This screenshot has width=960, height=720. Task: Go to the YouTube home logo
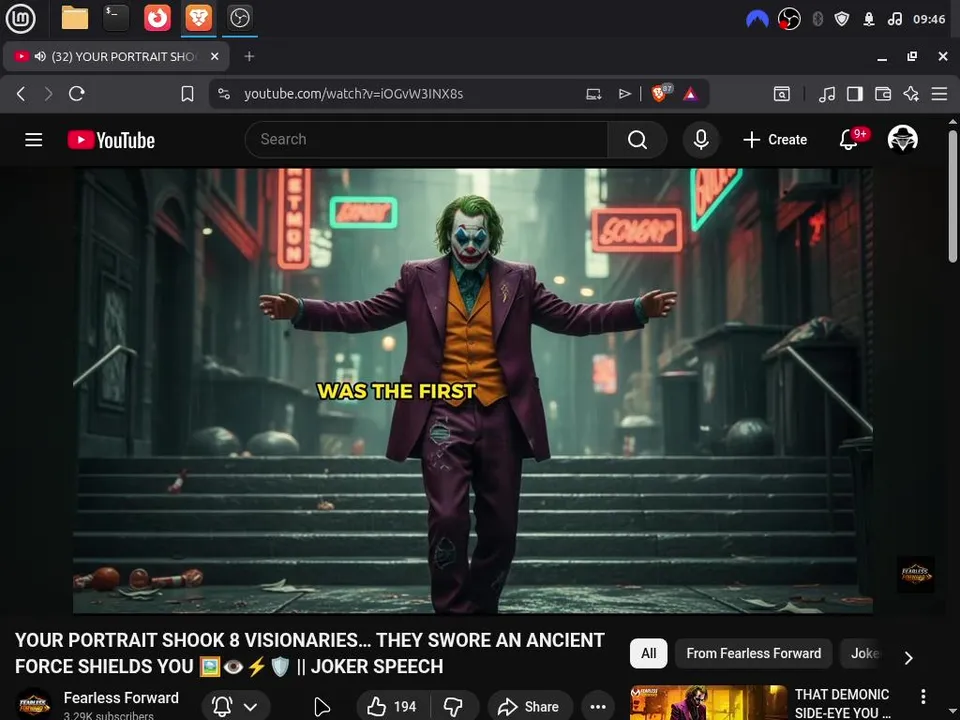tap(111, 140)
